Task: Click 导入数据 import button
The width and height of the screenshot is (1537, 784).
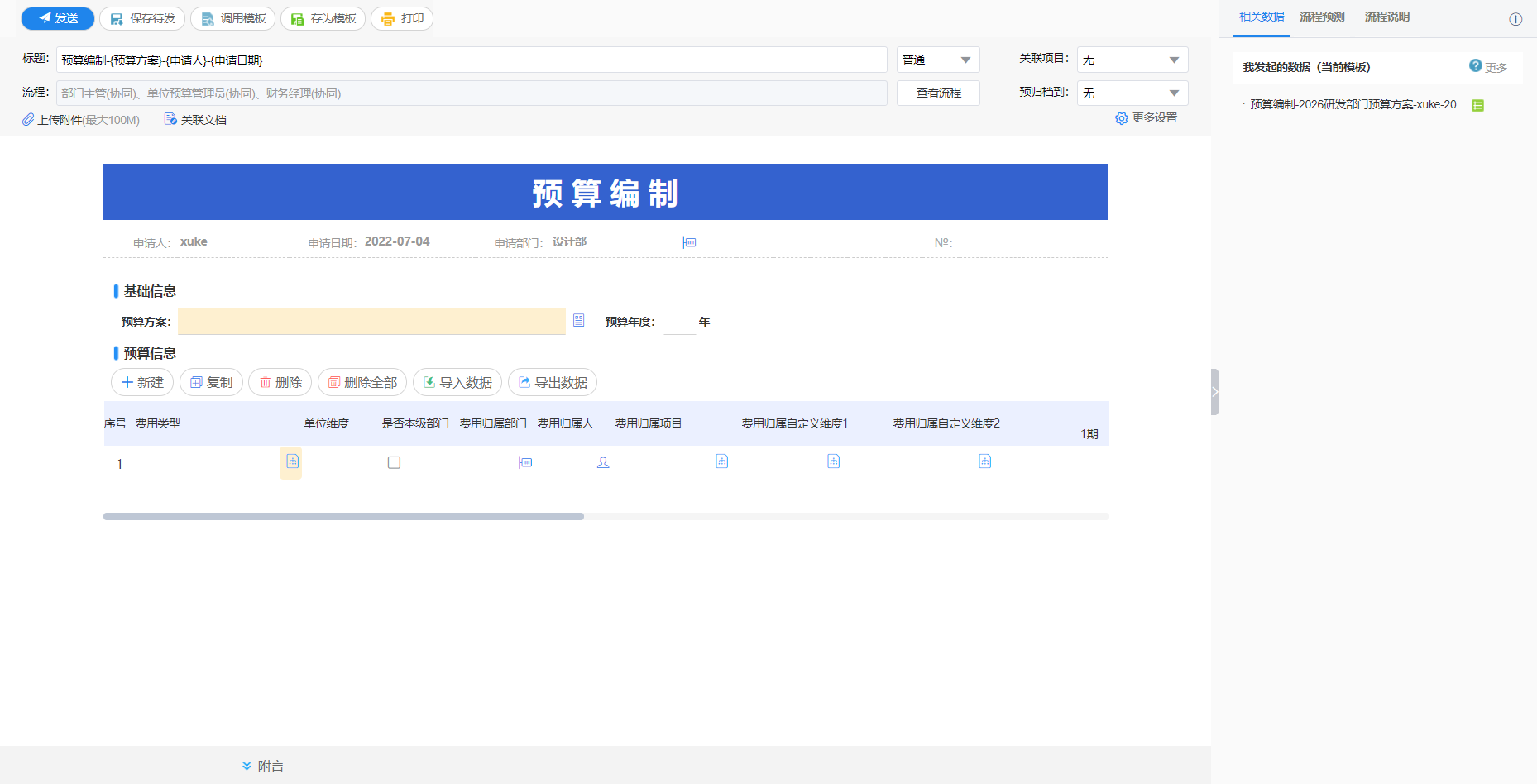Action: coord(457,382)
